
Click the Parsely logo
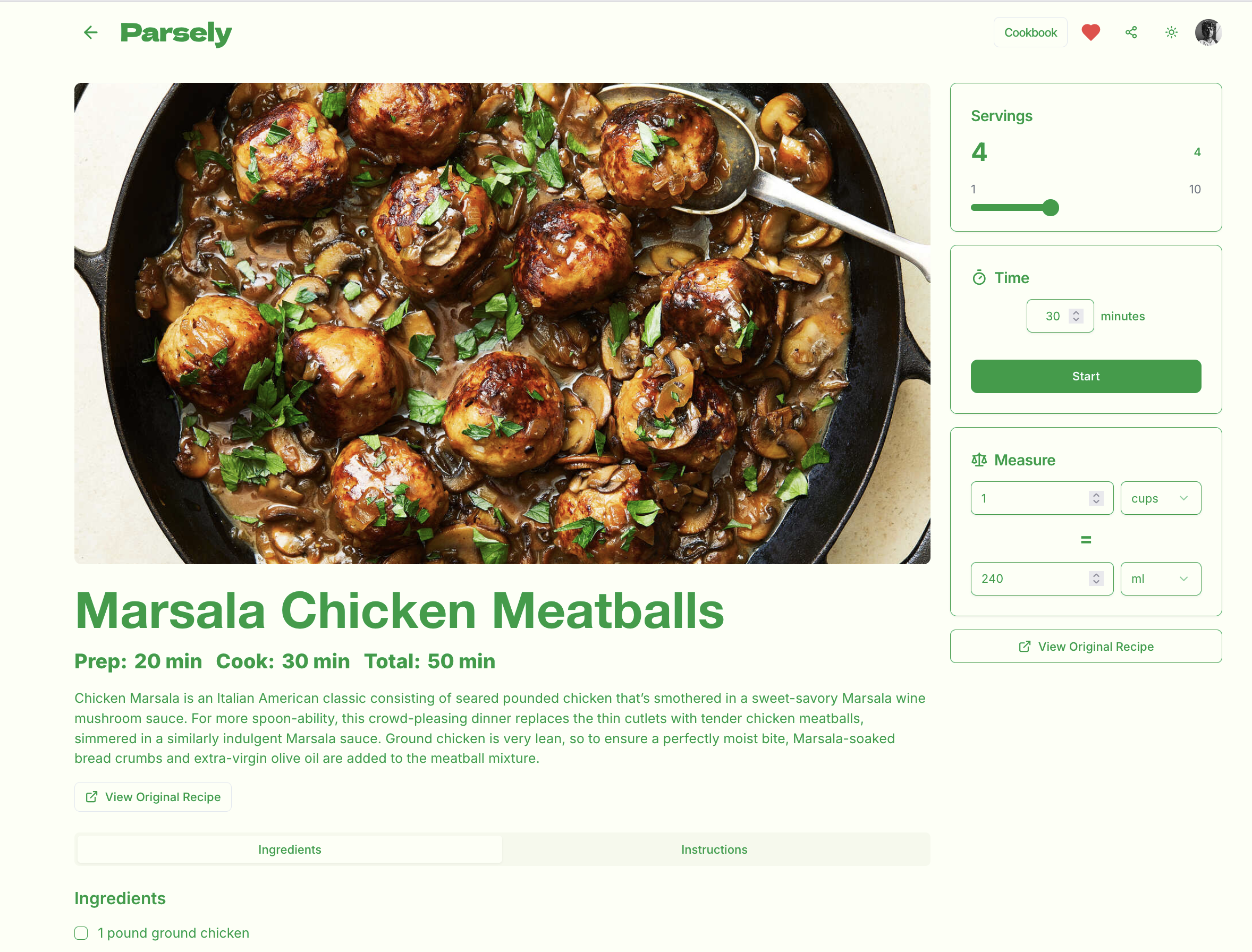tap(176, 33)
